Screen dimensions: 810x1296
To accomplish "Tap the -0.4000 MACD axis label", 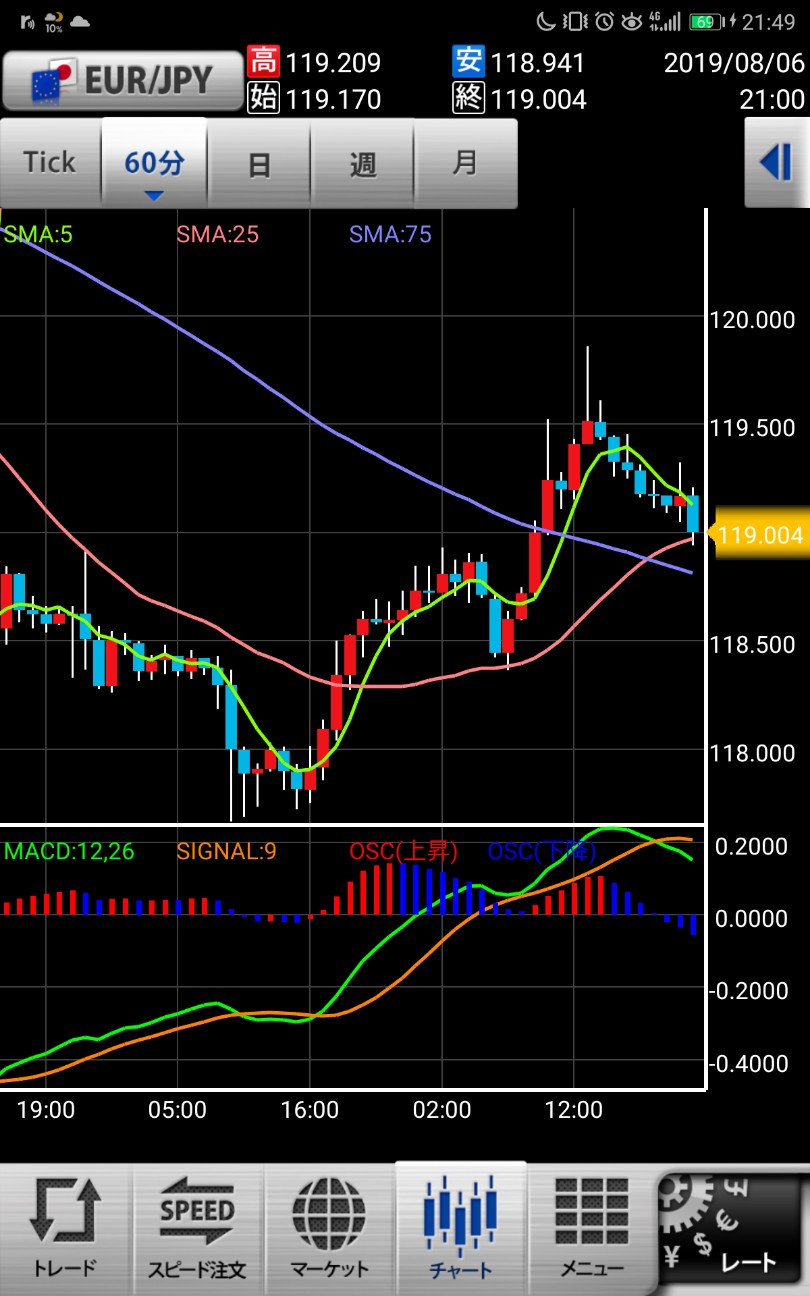I will (x=749, y=1063).
